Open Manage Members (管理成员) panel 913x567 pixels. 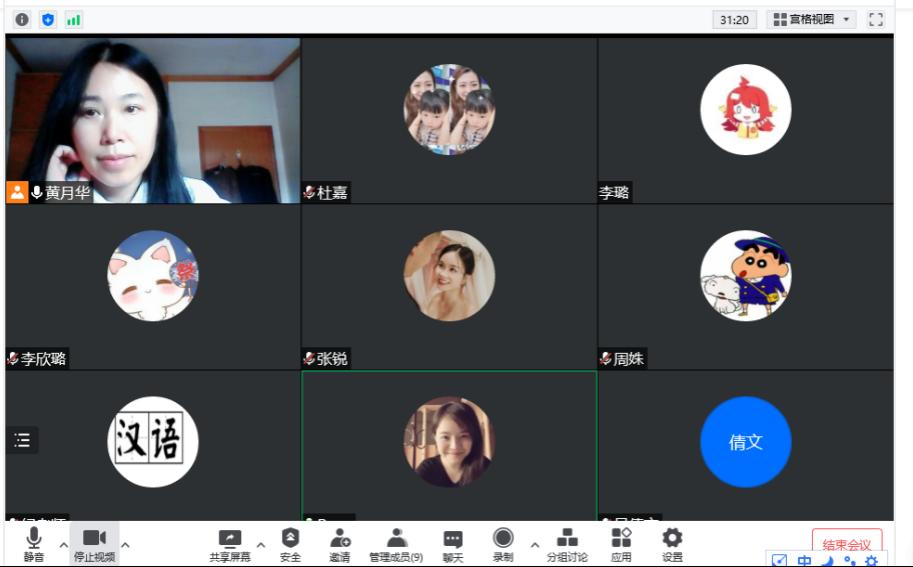tap(396, 544)
